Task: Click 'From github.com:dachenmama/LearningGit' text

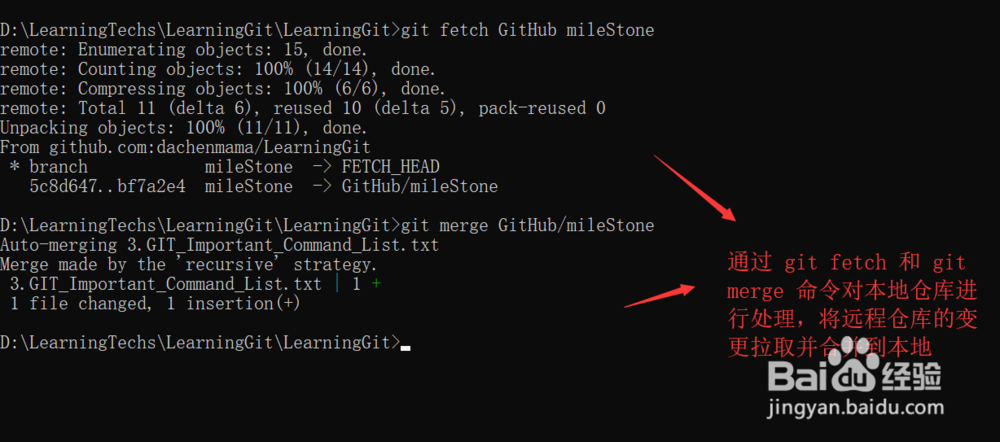Action: pyautogui.click(x=185, y=147)
